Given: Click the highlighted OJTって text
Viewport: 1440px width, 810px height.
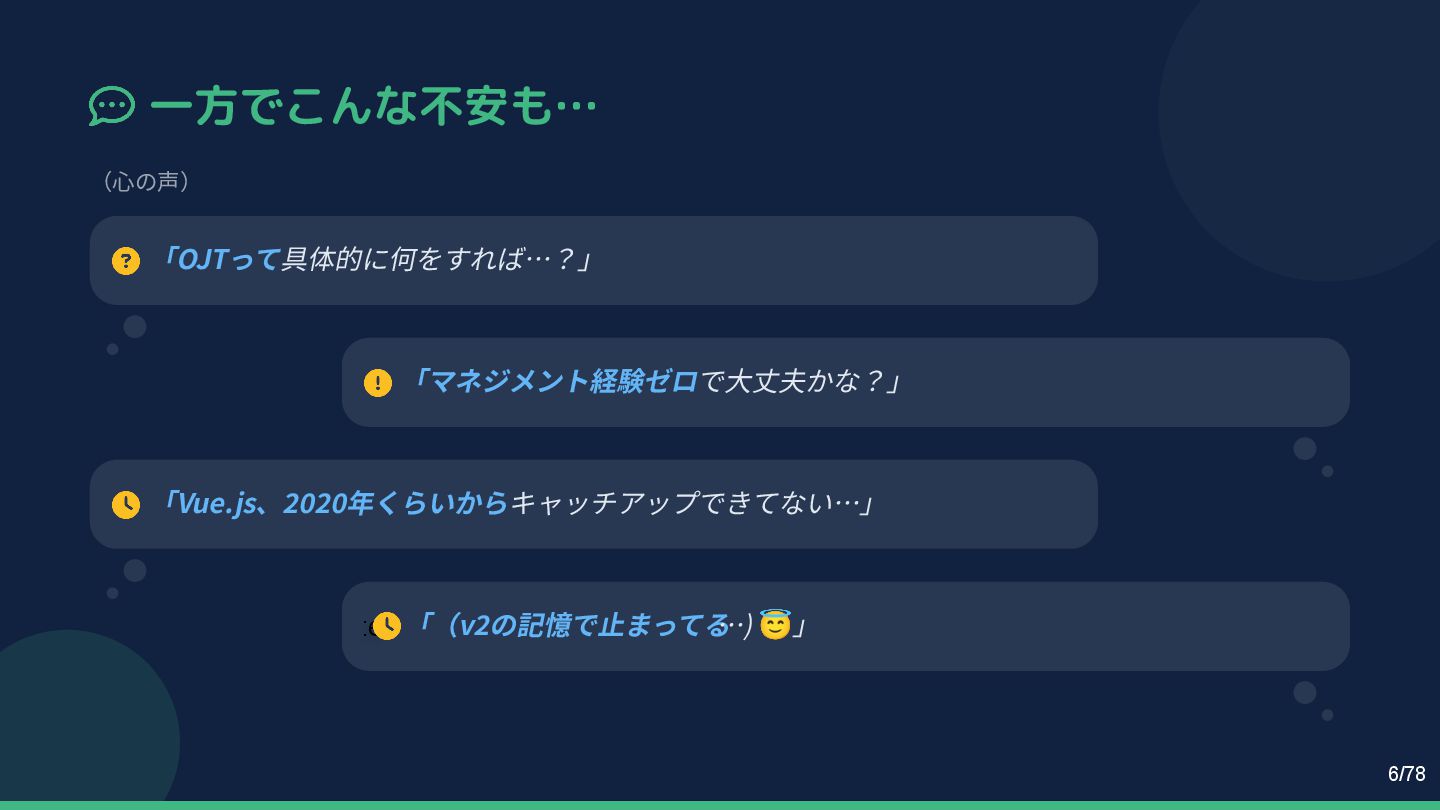Looking at the screenshot, I should (228, 260).
